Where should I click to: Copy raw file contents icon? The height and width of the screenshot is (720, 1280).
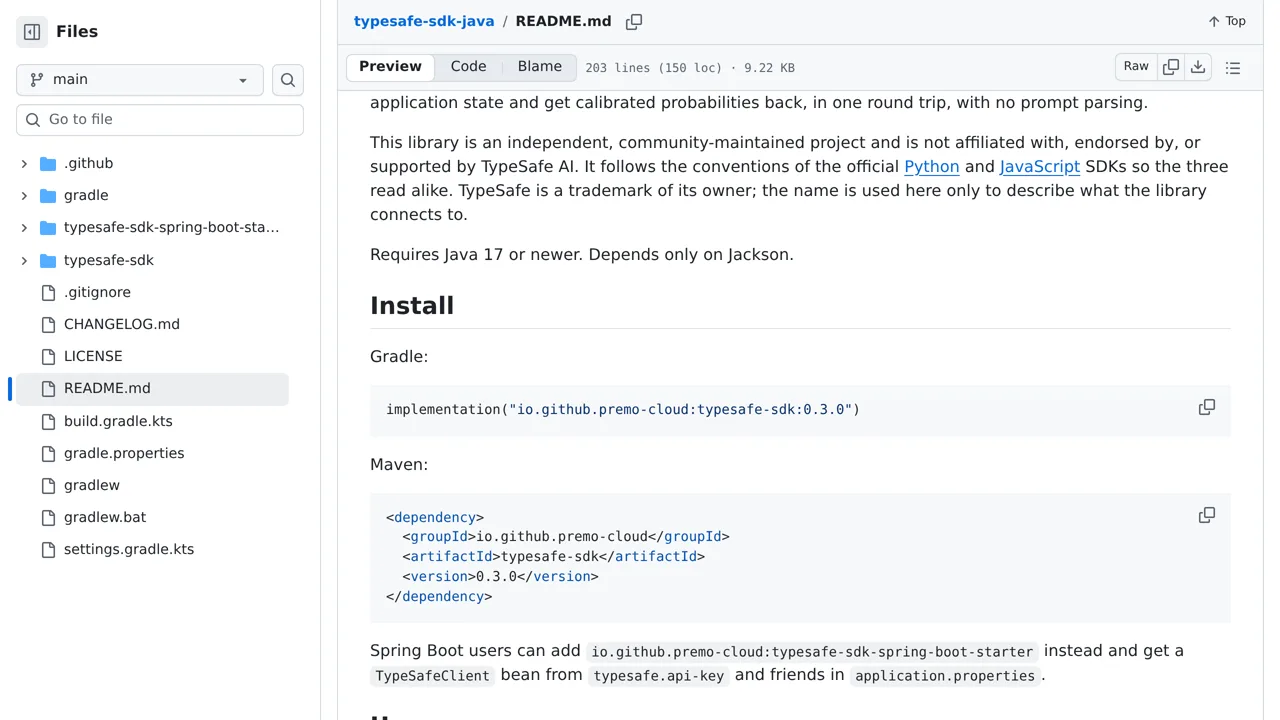[x=1171, y=67]
